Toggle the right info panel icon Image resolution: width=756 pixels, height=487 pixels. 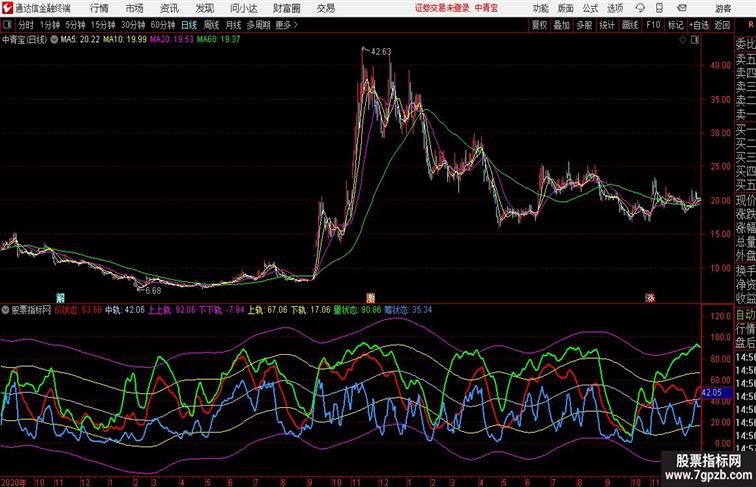point(695,40)
